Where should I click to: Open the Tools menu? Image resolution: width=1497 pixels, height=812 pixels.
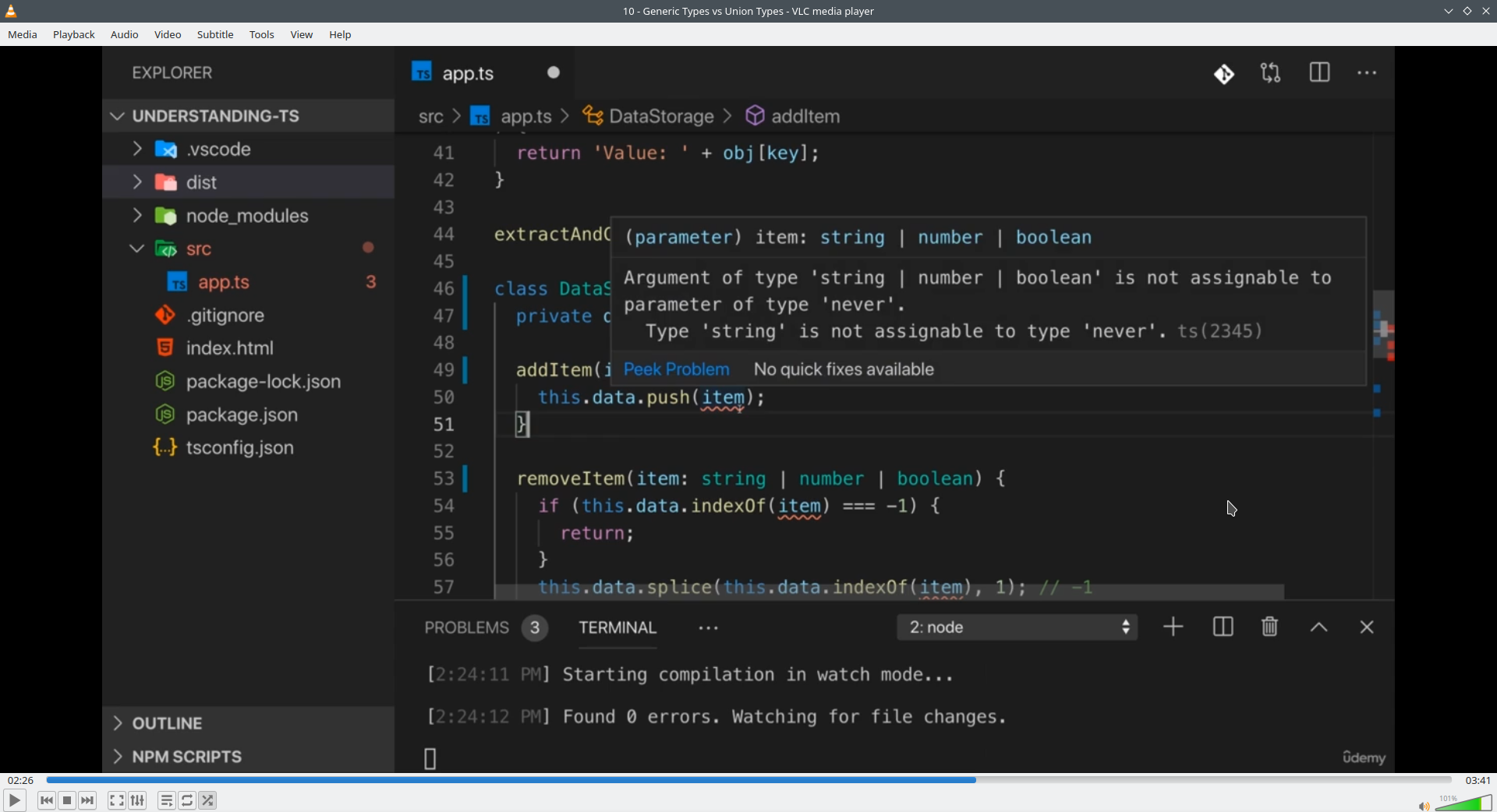pos(262,34)
